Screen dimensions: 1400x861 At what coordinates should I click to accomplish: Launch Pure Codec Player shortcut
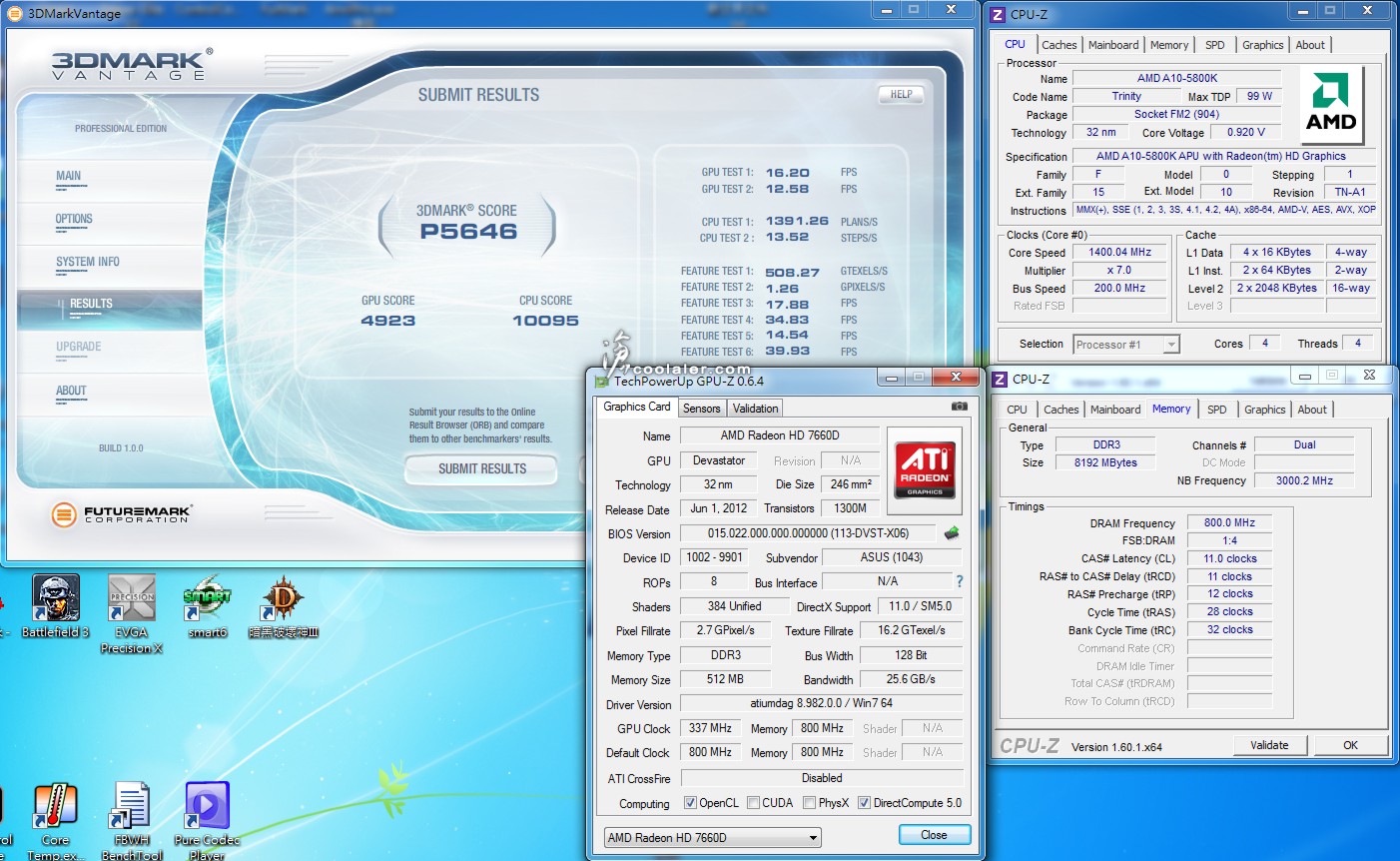click(x=207, y=820)
